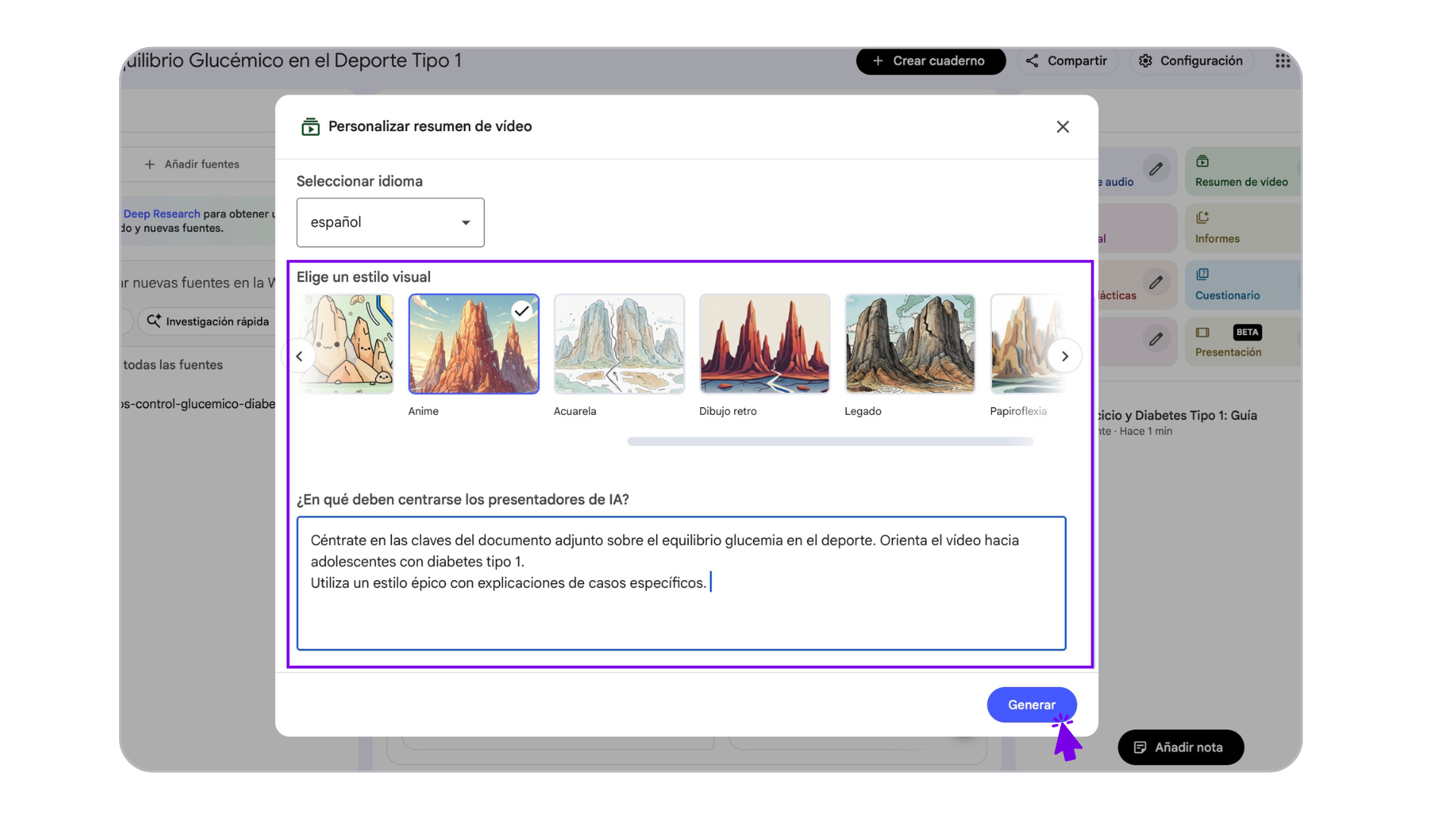Open the español language dropdown
This screenshot has height=819, width=1456.
point(390,222)
